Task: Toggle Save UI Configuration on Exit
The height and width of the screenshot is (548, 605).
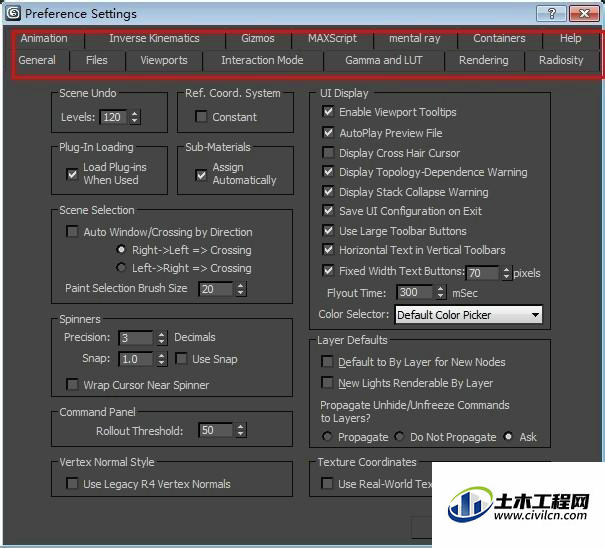Action: pos(328,211)
